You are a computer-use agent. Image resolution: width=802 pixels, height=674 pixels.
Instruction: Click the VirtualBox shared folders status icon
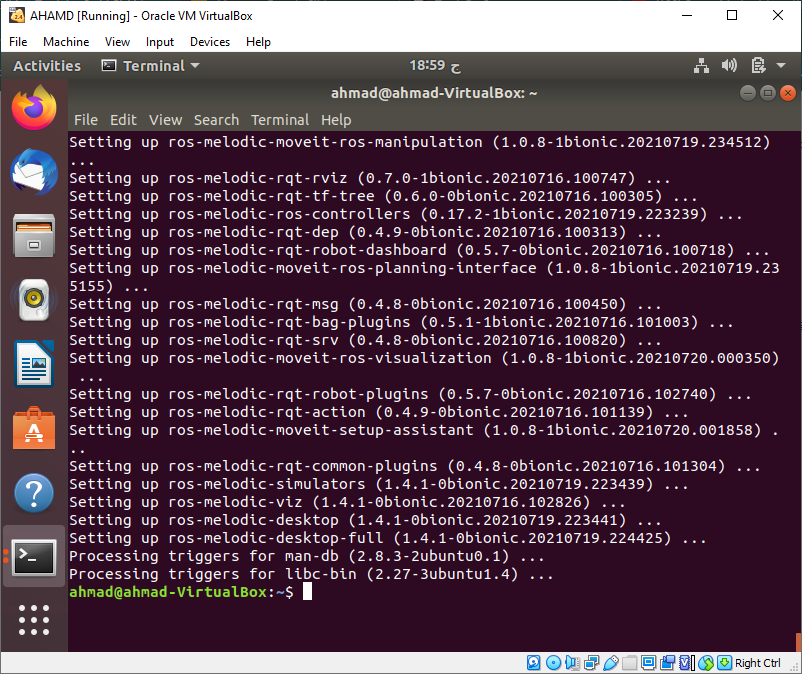coord(630,663)
